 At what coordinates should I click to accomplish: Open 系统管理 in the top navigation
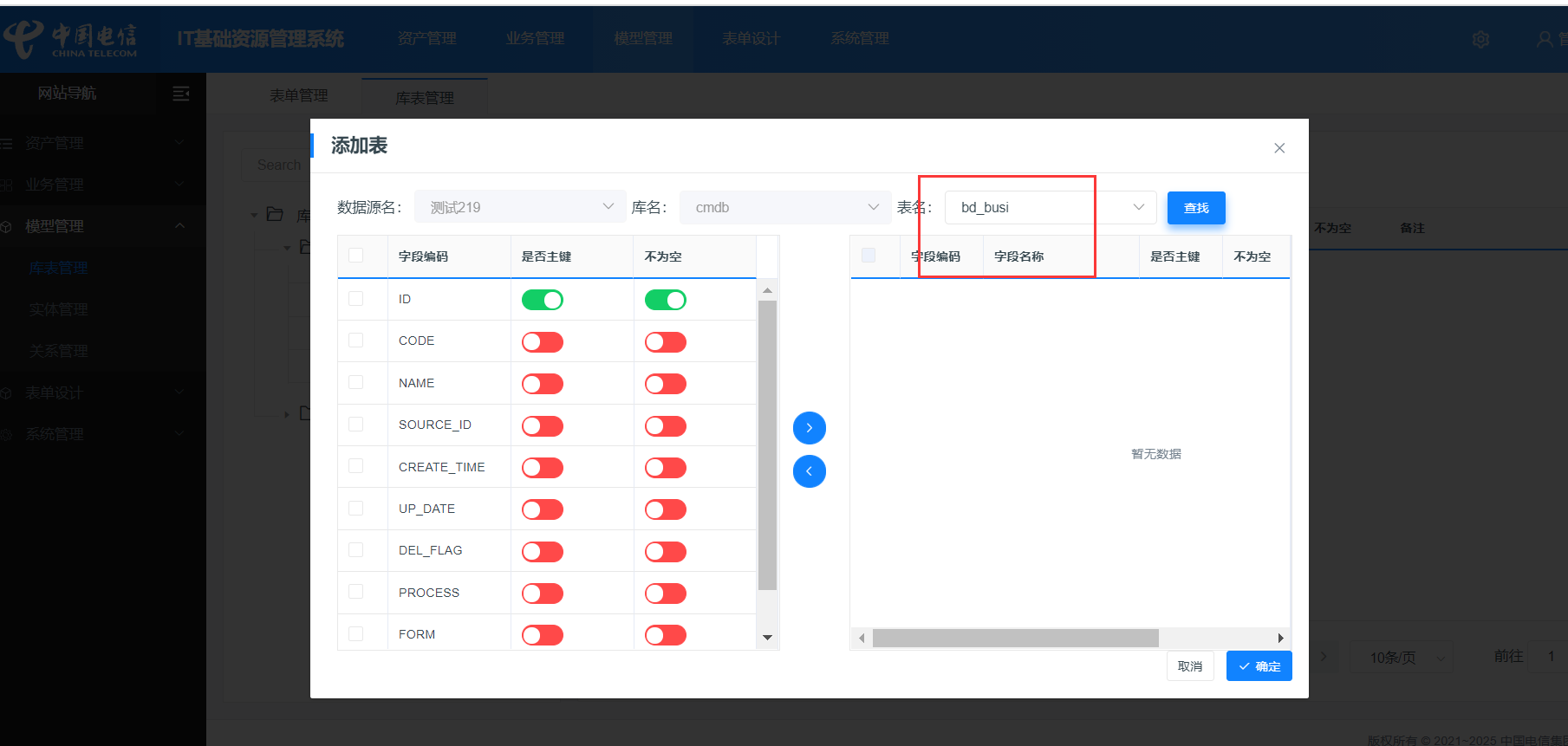point(860,39)
